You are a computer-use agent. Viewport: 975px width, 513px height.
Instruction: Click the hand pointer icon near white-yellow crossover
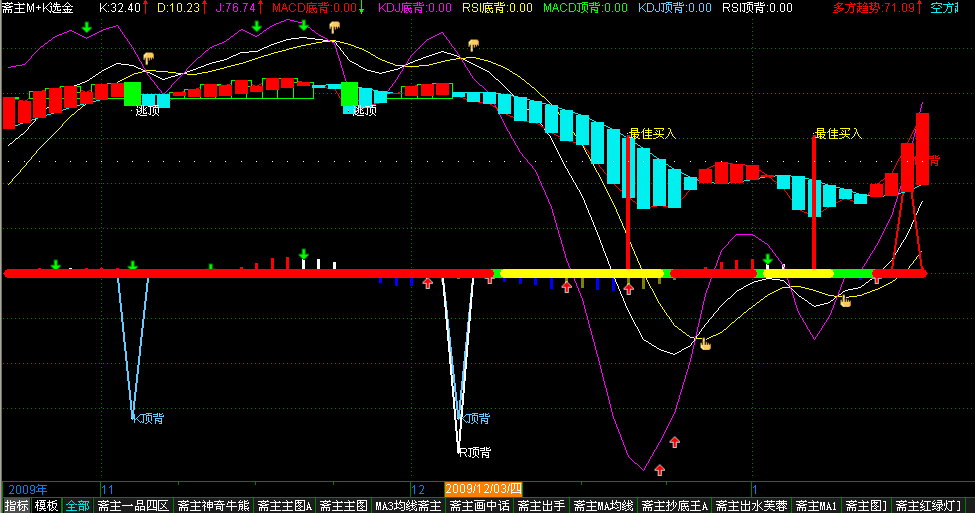coord(705,345)
